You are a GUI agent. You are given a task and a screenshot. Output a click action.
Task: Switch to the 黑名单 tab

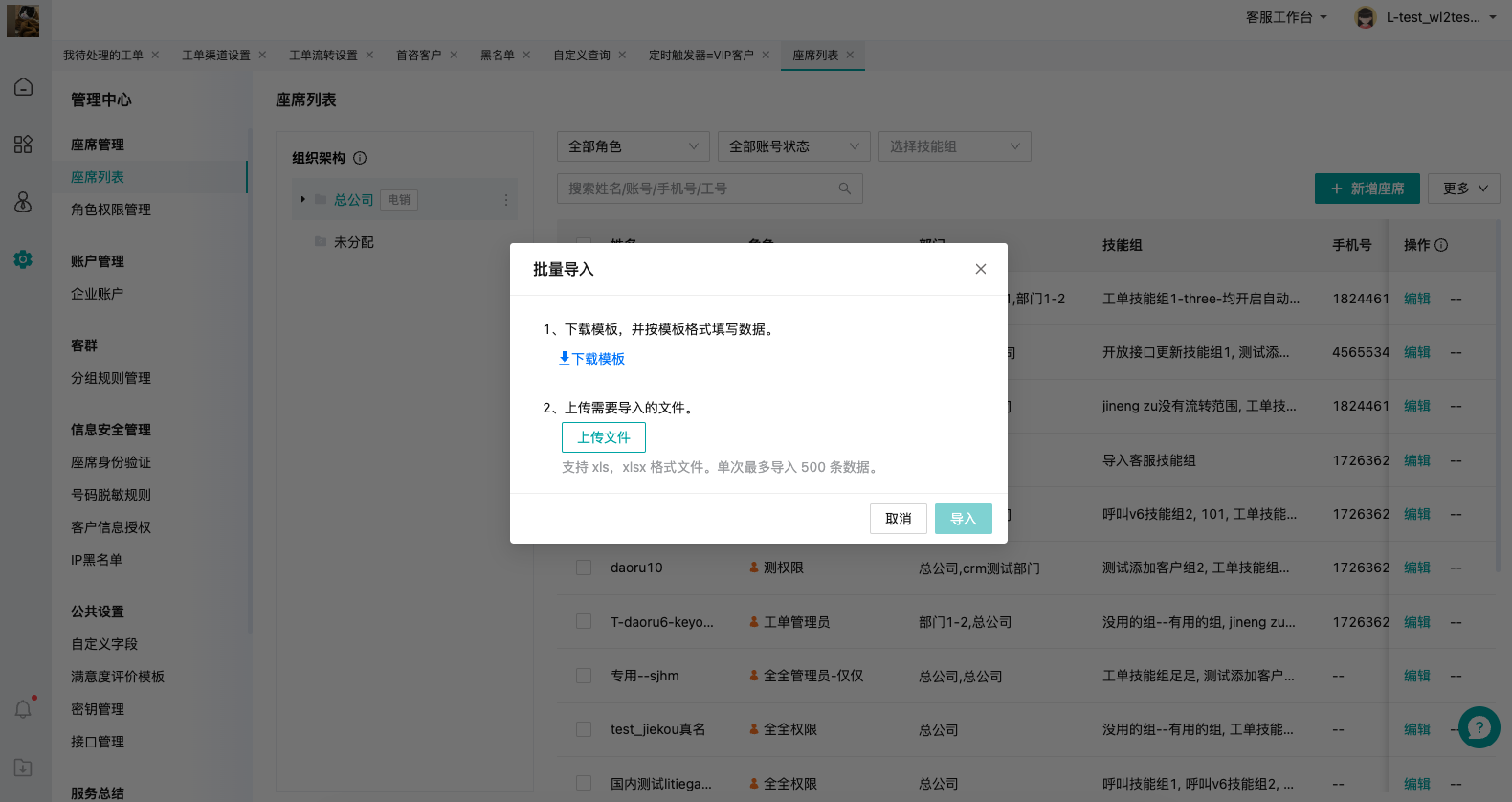[498, 56]
